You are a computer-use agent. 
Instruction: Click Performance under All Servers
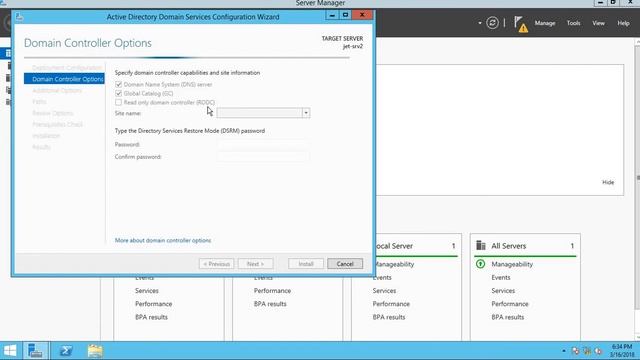[510, 304]
